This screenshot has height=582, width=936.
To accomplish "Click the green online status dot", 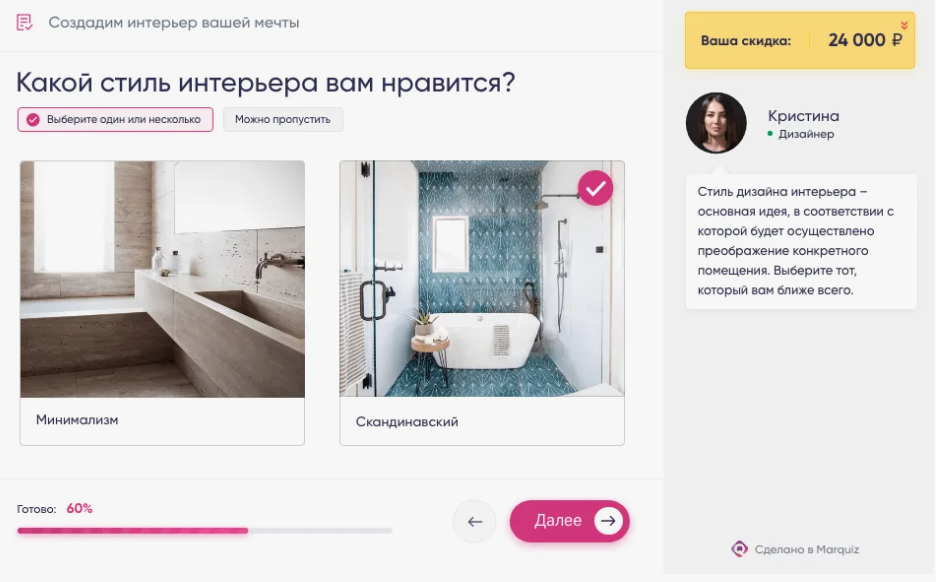I will click(x=770, y=134).
